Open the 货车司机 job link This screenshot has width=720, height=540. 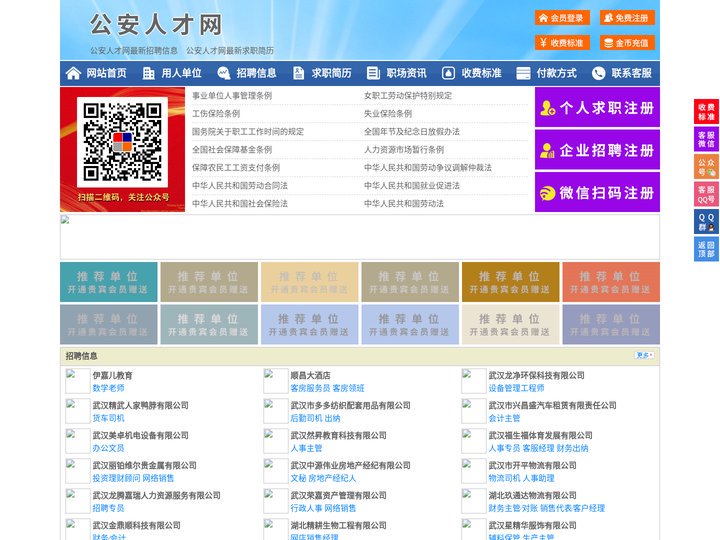pos(108,418)
